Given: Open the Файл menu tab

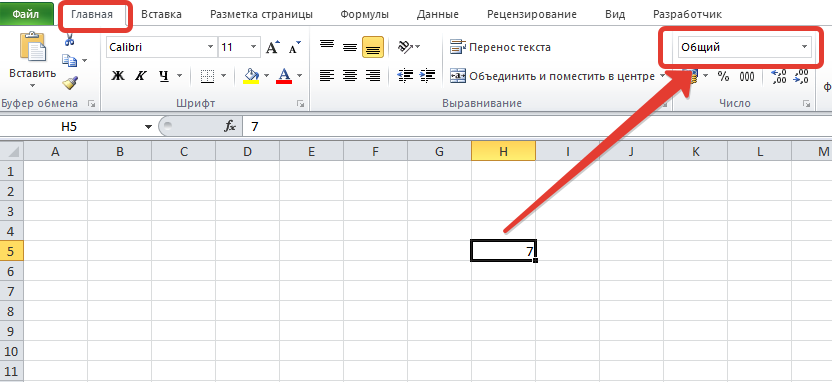Looking at the screenshot, I should (27, 14).
